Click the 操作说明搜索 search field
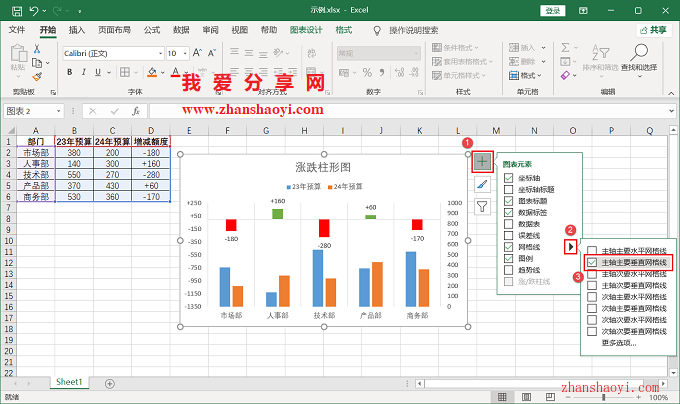The height and width of the screenshot is (404, 680). 413,30
